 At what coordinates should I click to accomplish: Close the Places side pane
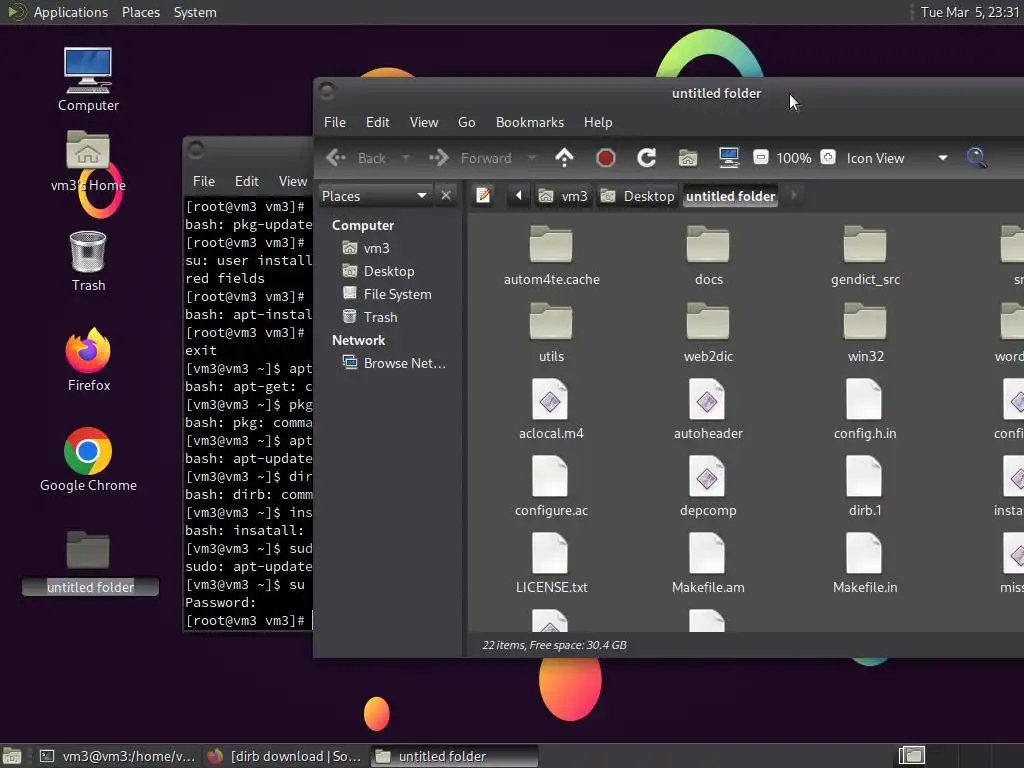point(447,195)
